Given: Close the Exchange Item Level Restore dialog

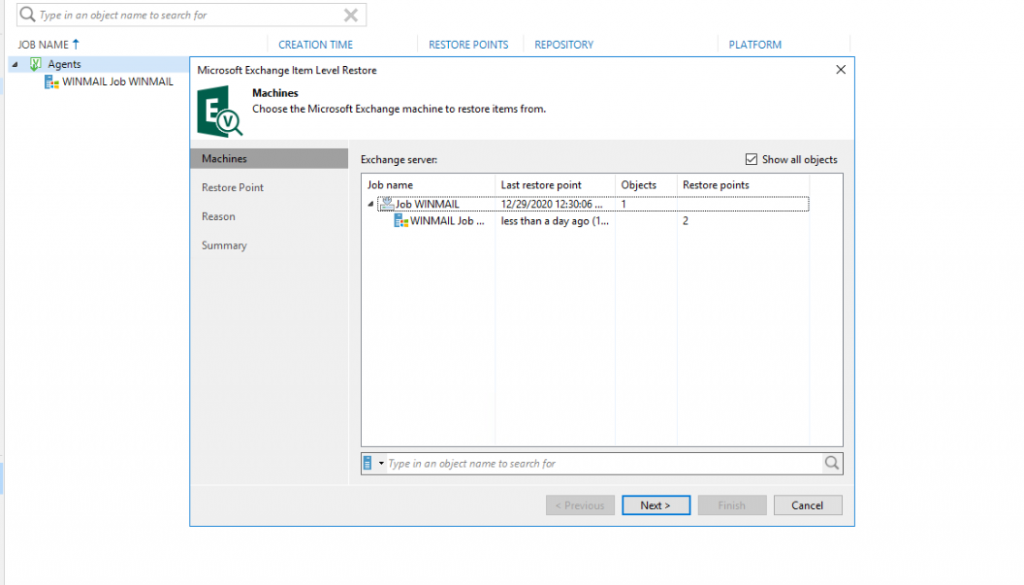Looking at the screenshot, I should (840, 70).
